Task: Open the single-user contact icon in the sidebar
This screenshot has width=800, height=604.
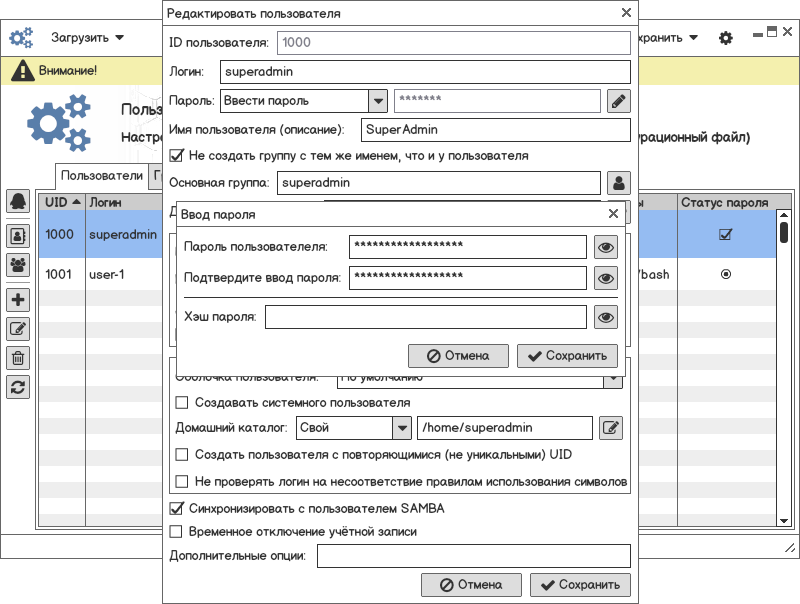Action: click(18, 236)
